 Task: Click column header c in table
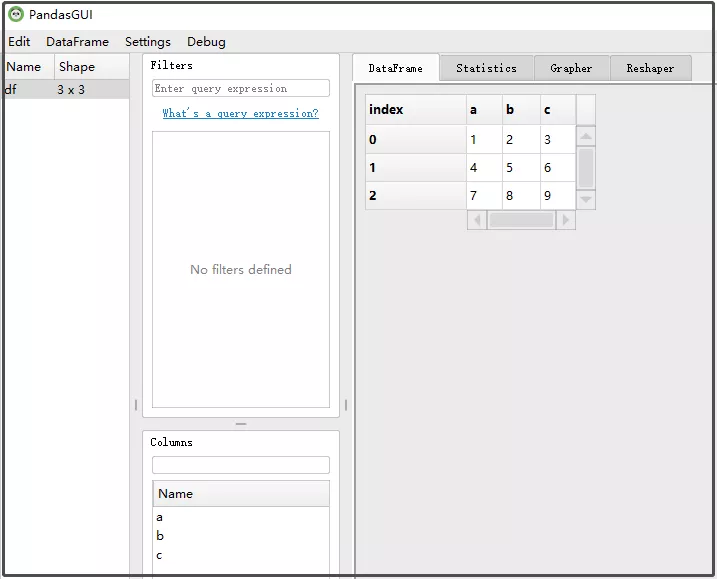558,110
